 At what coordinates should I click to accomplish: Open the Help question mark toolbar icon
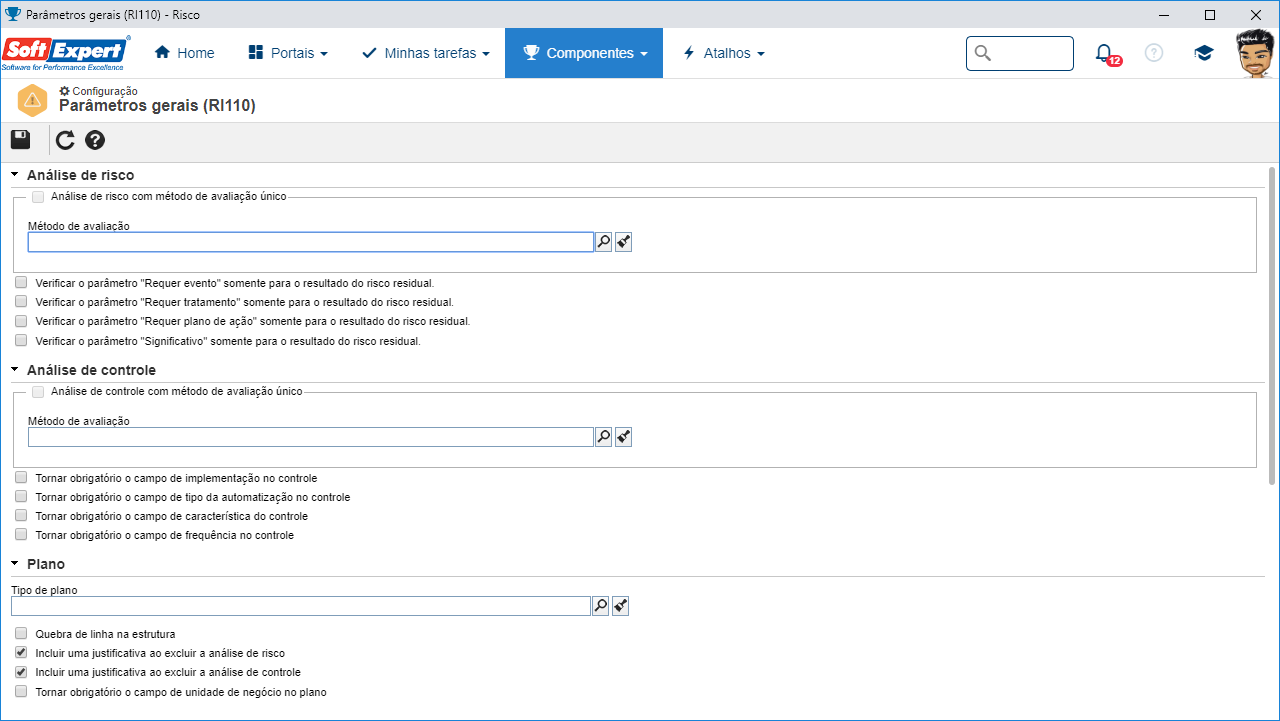[95, 140]
